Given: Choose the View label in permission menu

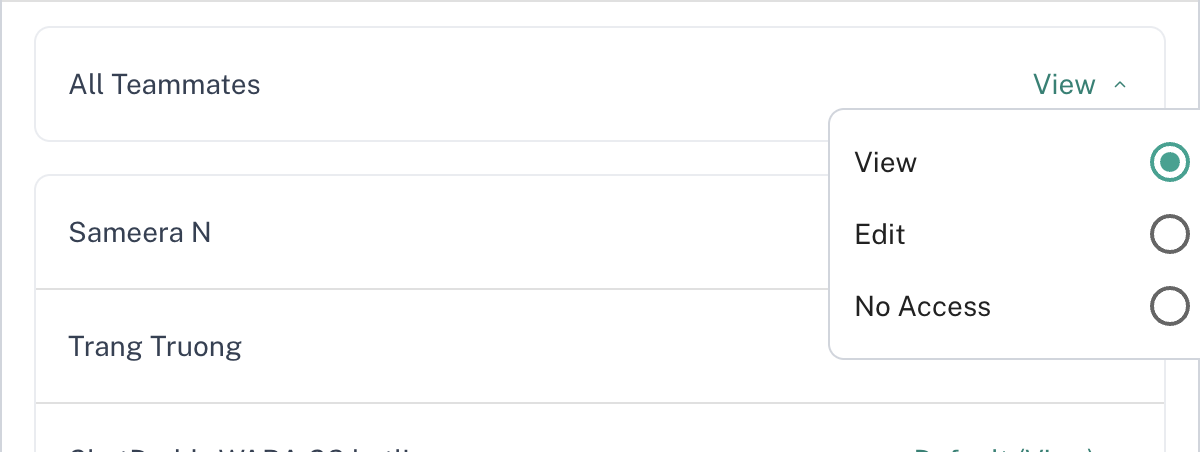Looking at the screenshot, I should coord(886,162).
